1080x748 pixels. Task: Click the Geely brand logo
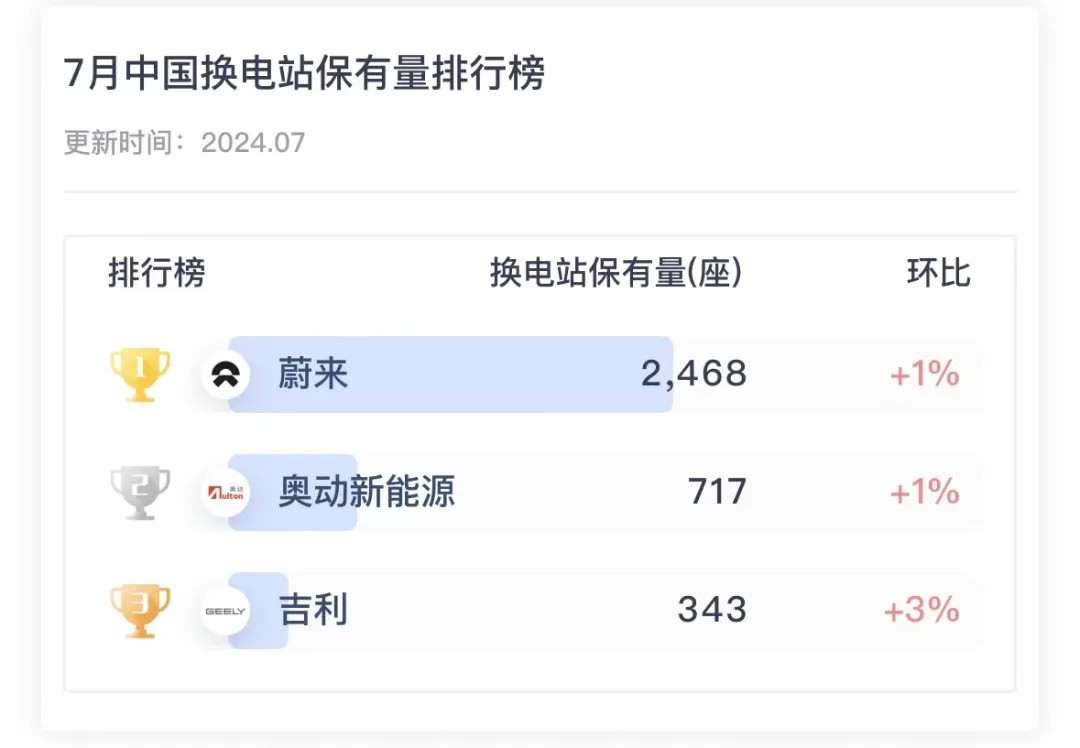(225, 611)
